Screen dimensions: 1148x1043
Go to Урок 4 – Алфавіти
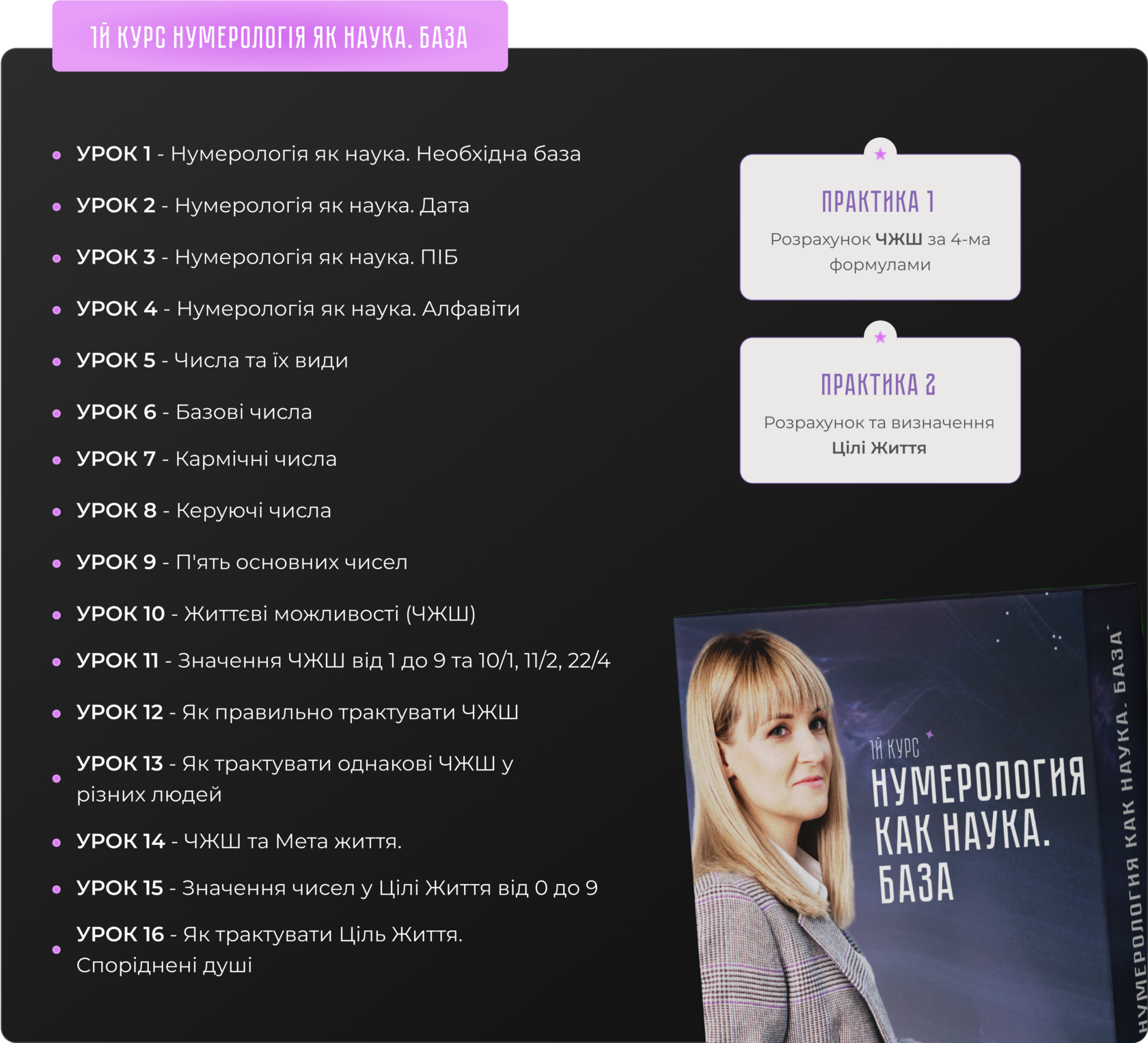pyautogui.click(x=297, y=309)
